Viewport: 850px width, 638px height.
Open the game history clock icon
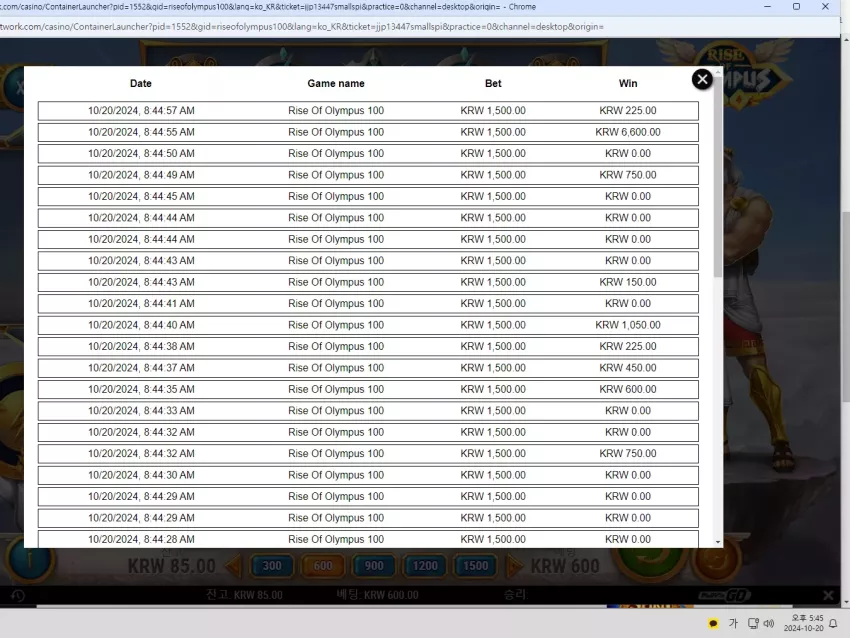pyautogui.click(x=17, y=595)
